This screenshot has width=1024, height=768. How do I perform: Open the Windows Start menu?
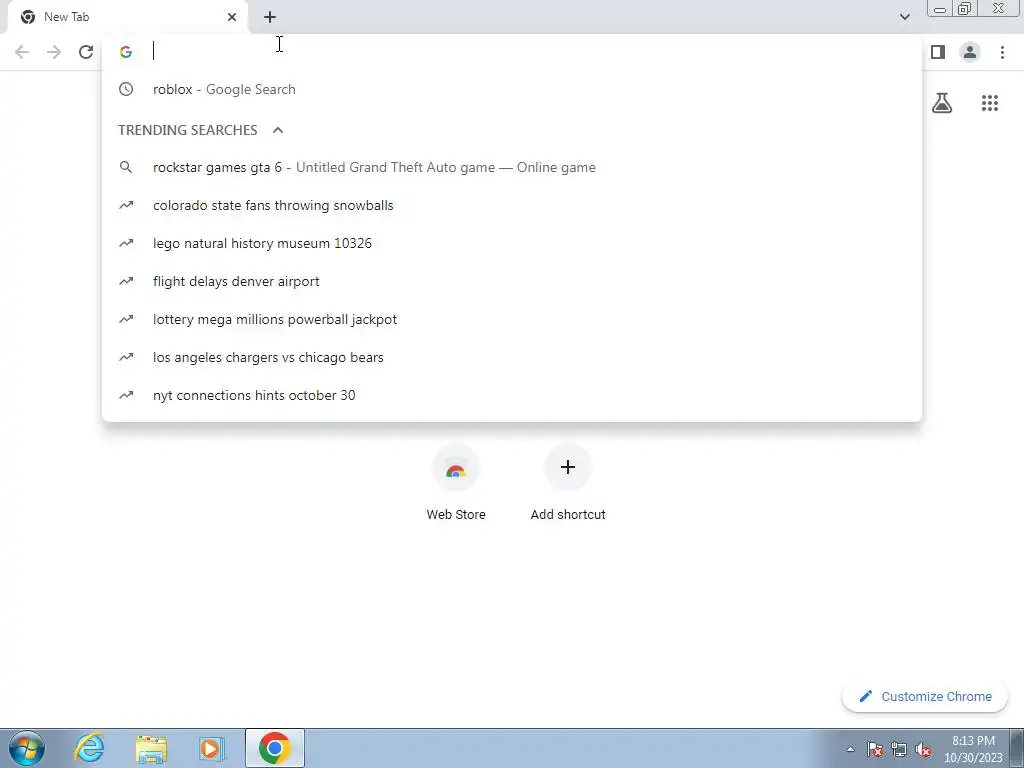[x=27, y=748]
